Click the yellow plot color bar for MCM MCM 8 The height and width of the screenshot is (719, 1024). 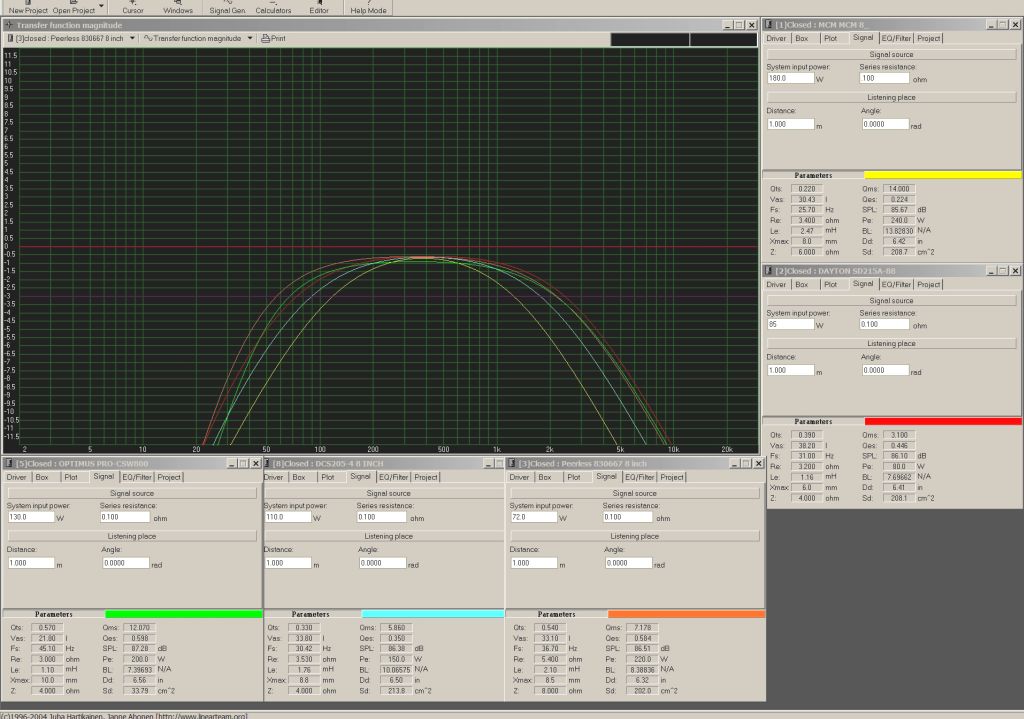point(942,175)
